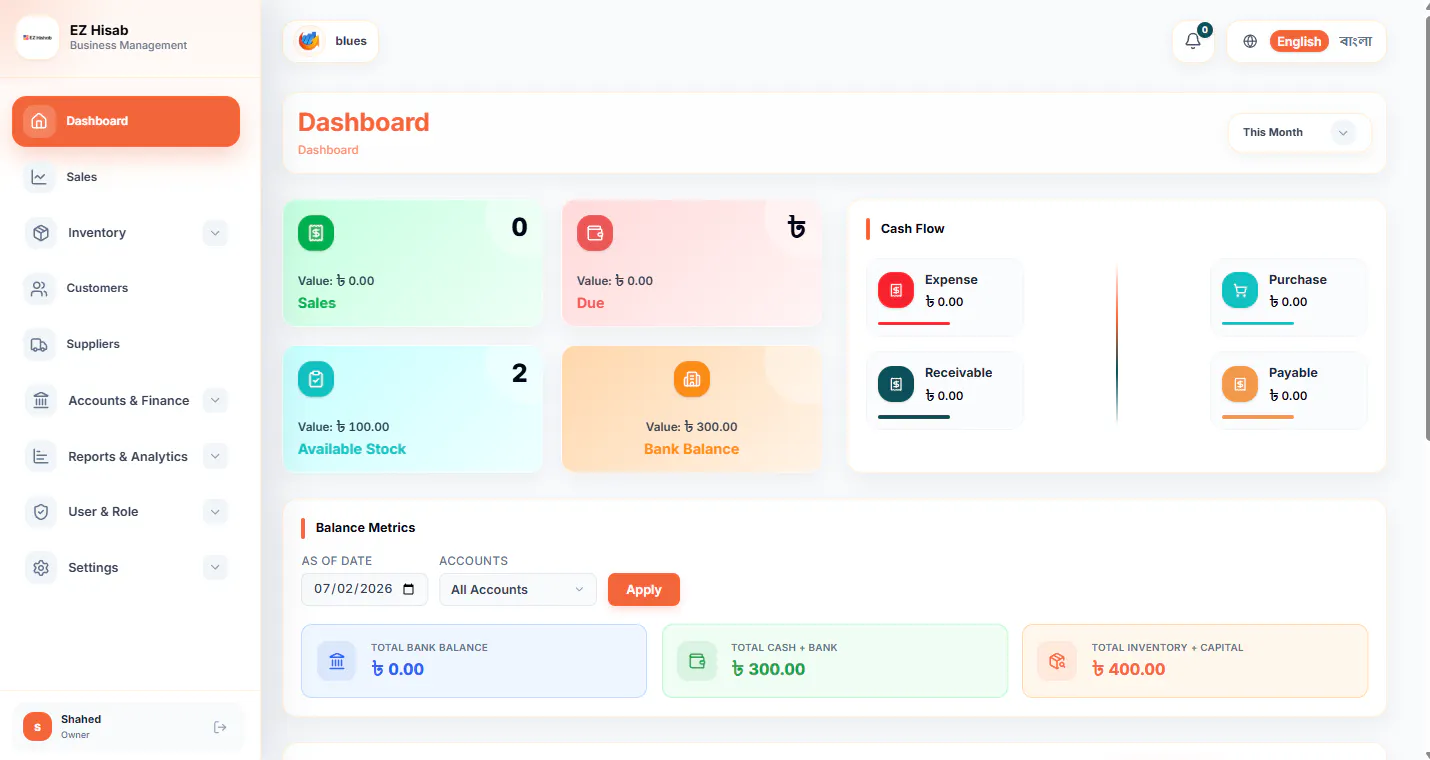Screen dimensions: 1430x760
Task: Click the Balance Metrics heading
Action: (x=365, y=528)
